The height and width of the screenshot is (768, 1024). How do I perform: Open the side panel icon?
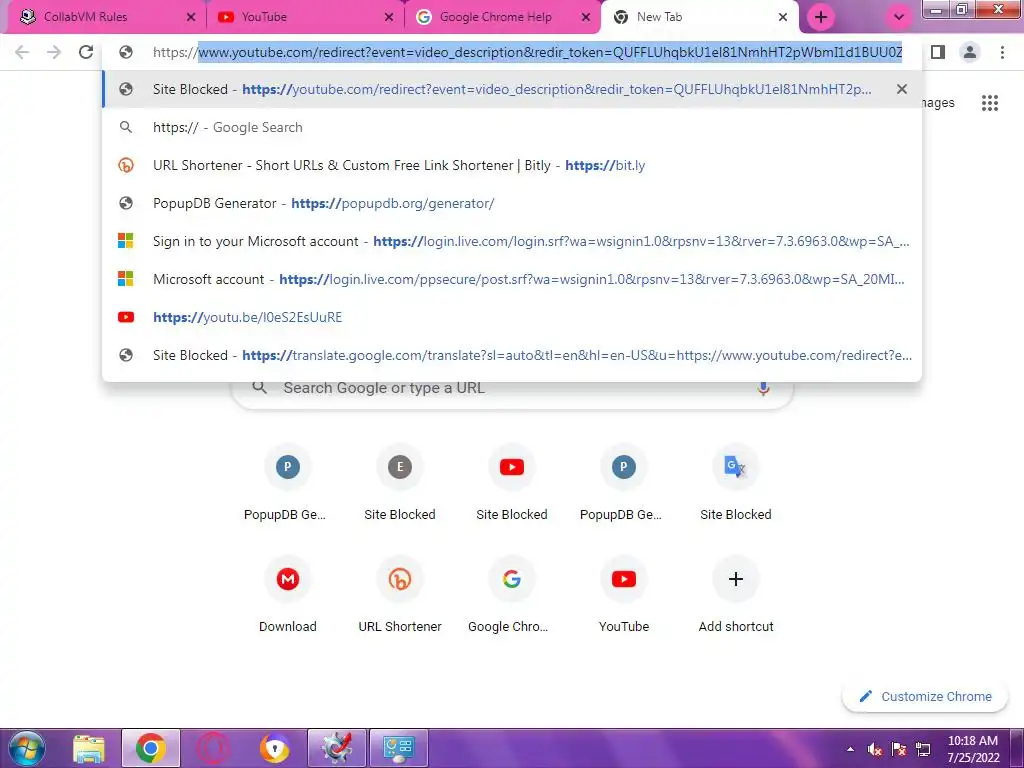(938, 52)
